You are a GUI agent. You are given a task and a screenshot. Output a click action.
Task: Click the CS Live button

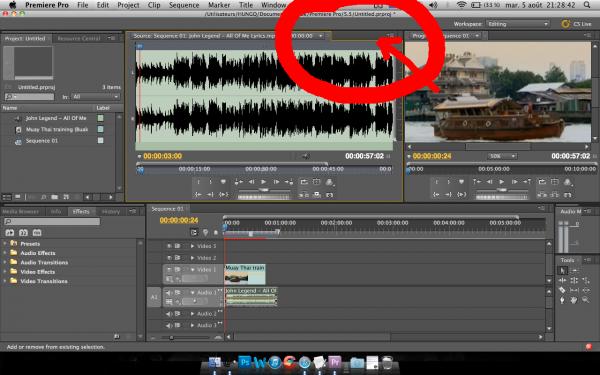pos(577,24)
